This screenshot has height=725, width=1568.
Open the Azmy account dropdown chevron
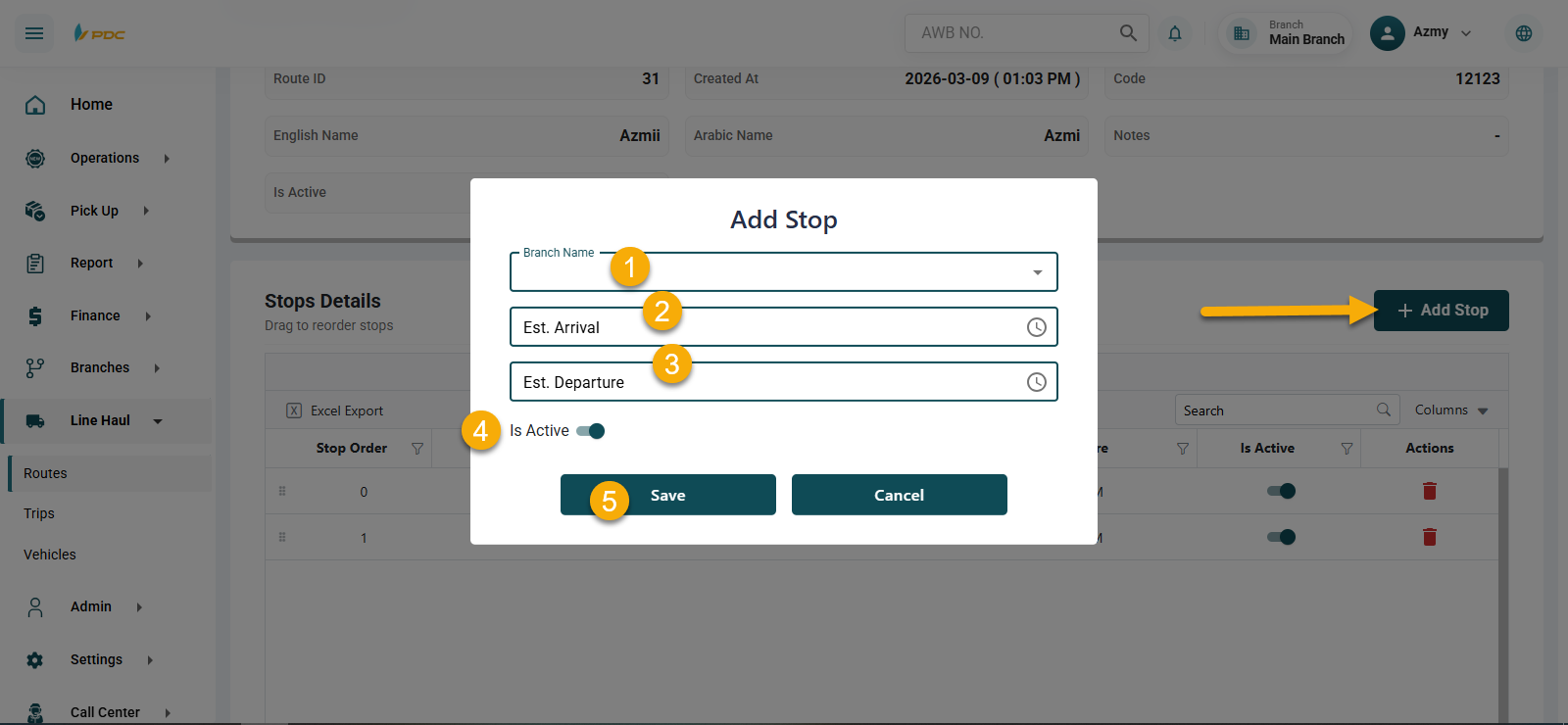[x=1466, y=33]
